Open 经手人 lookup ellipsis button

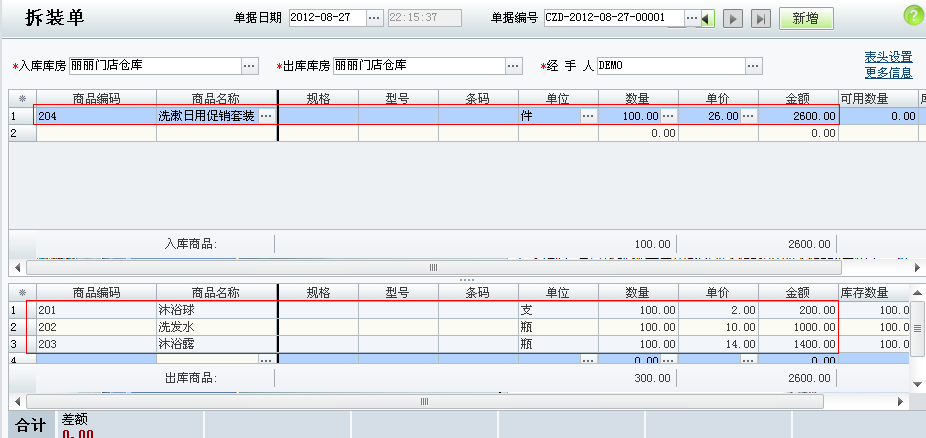[754, 66]
